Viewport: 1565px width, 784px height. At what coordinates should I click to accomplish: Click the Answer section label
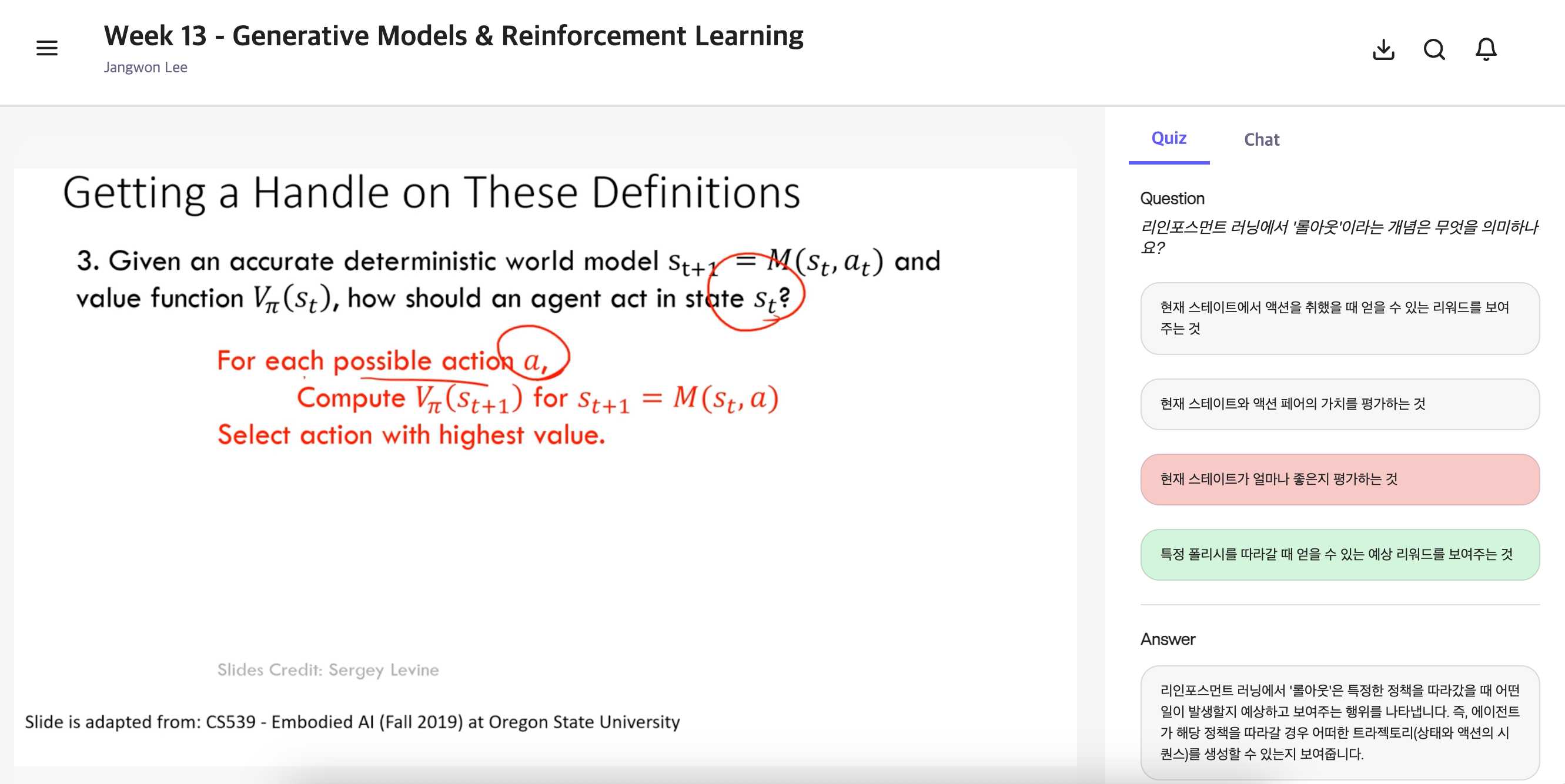pyautogui.click(x=1167, y=639)
